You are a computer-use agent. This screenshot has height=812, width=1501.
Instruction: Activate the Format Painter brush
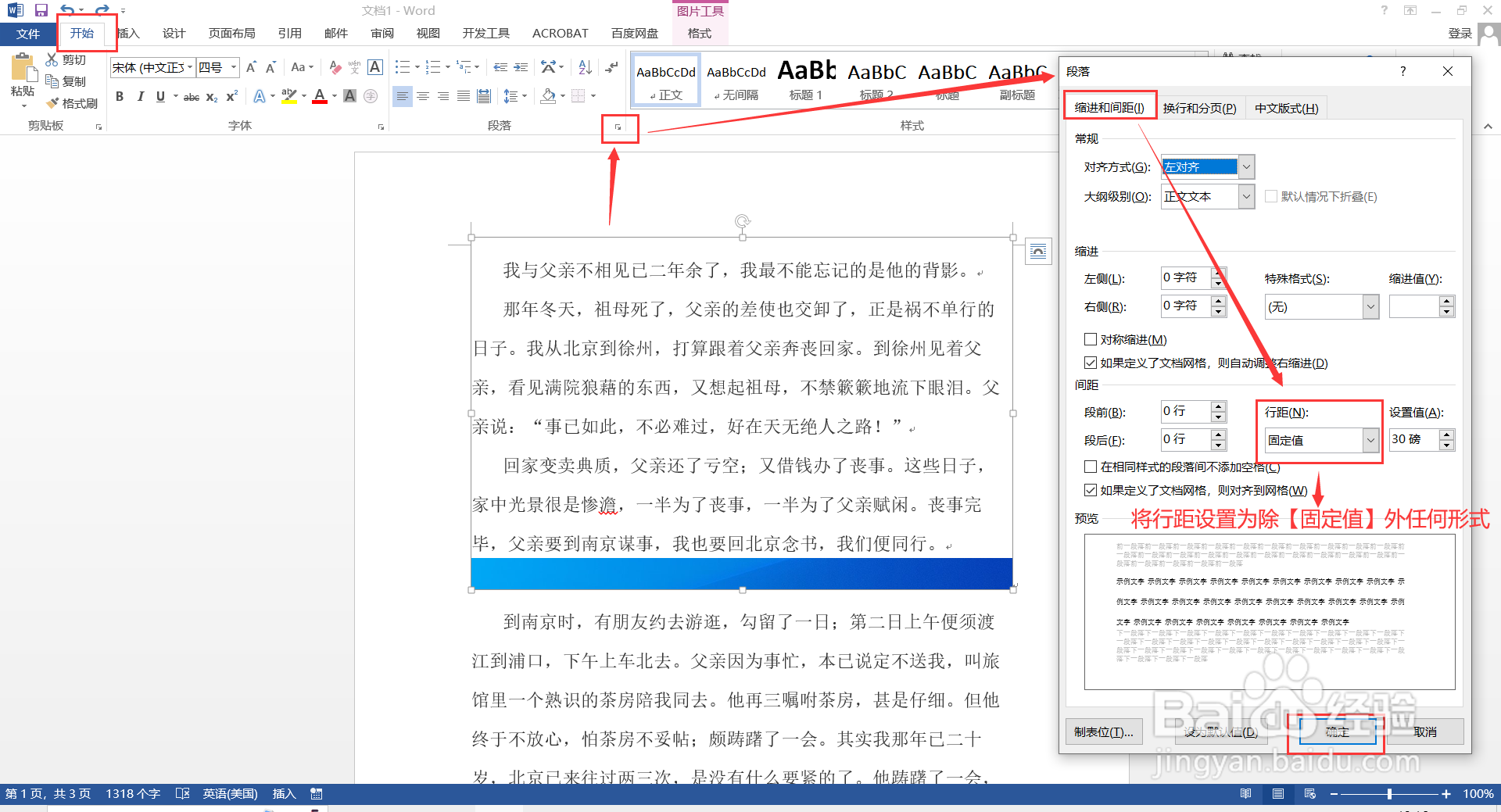[52, 103]
